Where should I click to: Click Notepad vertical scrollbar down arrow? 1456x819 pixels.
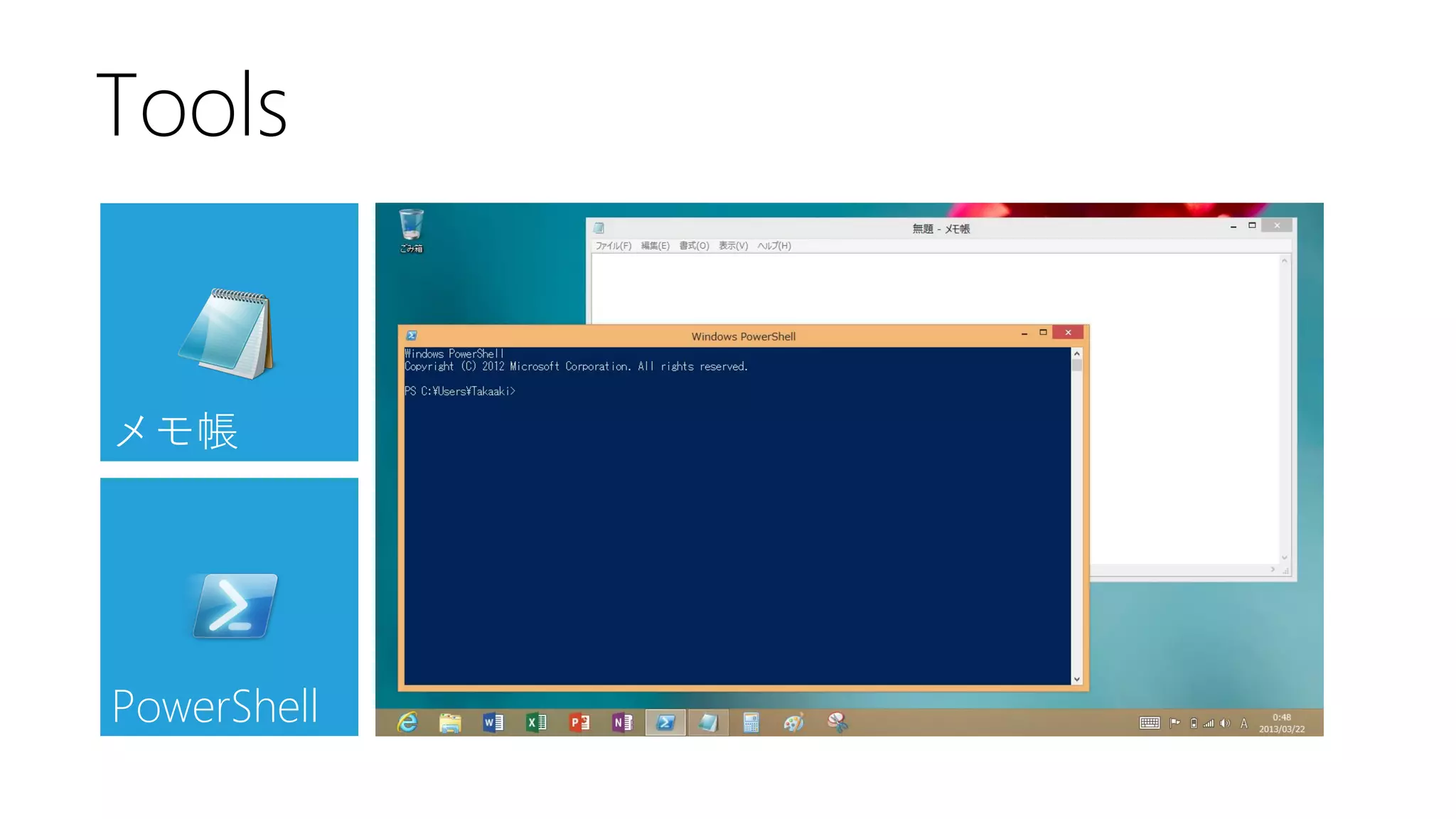[x=1285, y=557]
